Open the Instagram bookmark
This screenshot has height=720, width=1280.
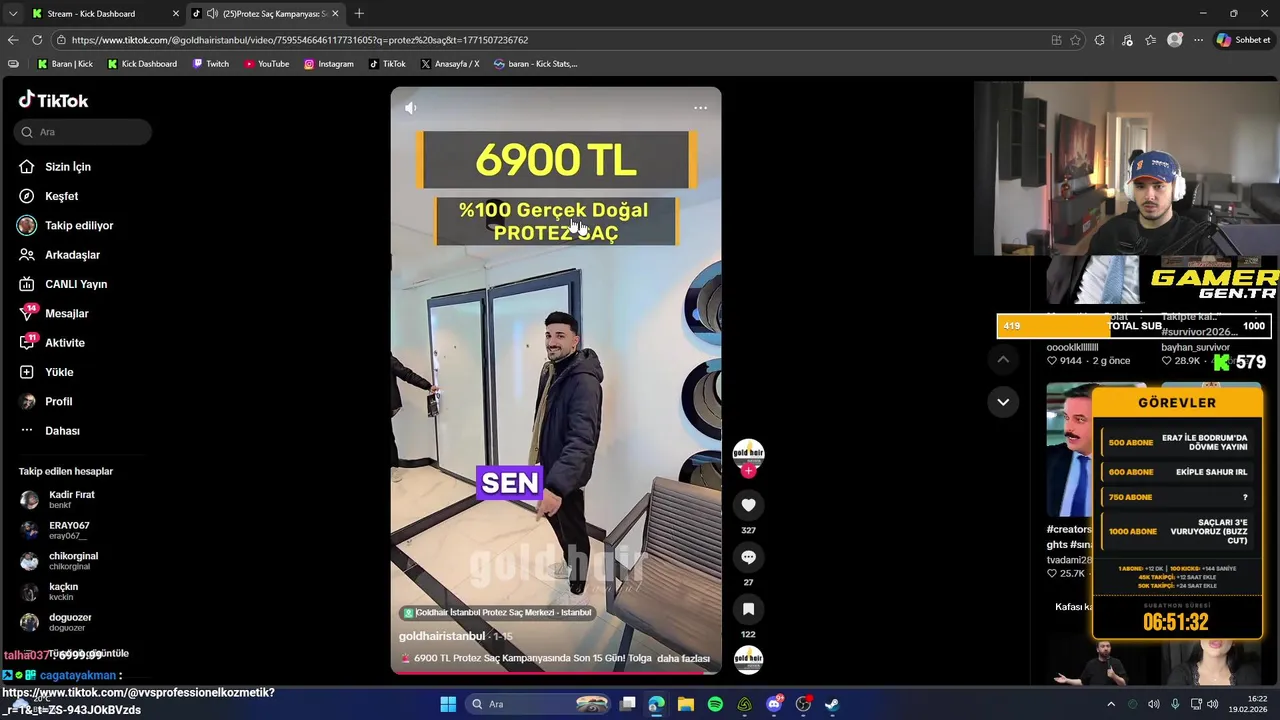pyautogui.click(x=329, y=64)
